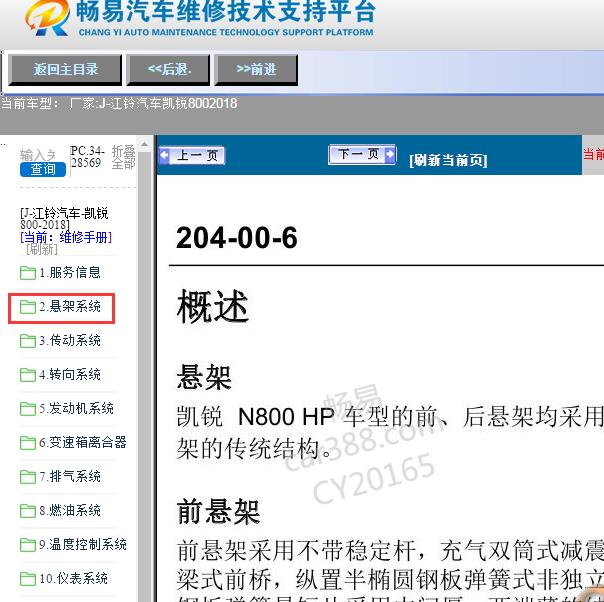Expand the 9.温度控制系统 tree entry
Viewport: 604px width, 602px height.
pos(83,544)
